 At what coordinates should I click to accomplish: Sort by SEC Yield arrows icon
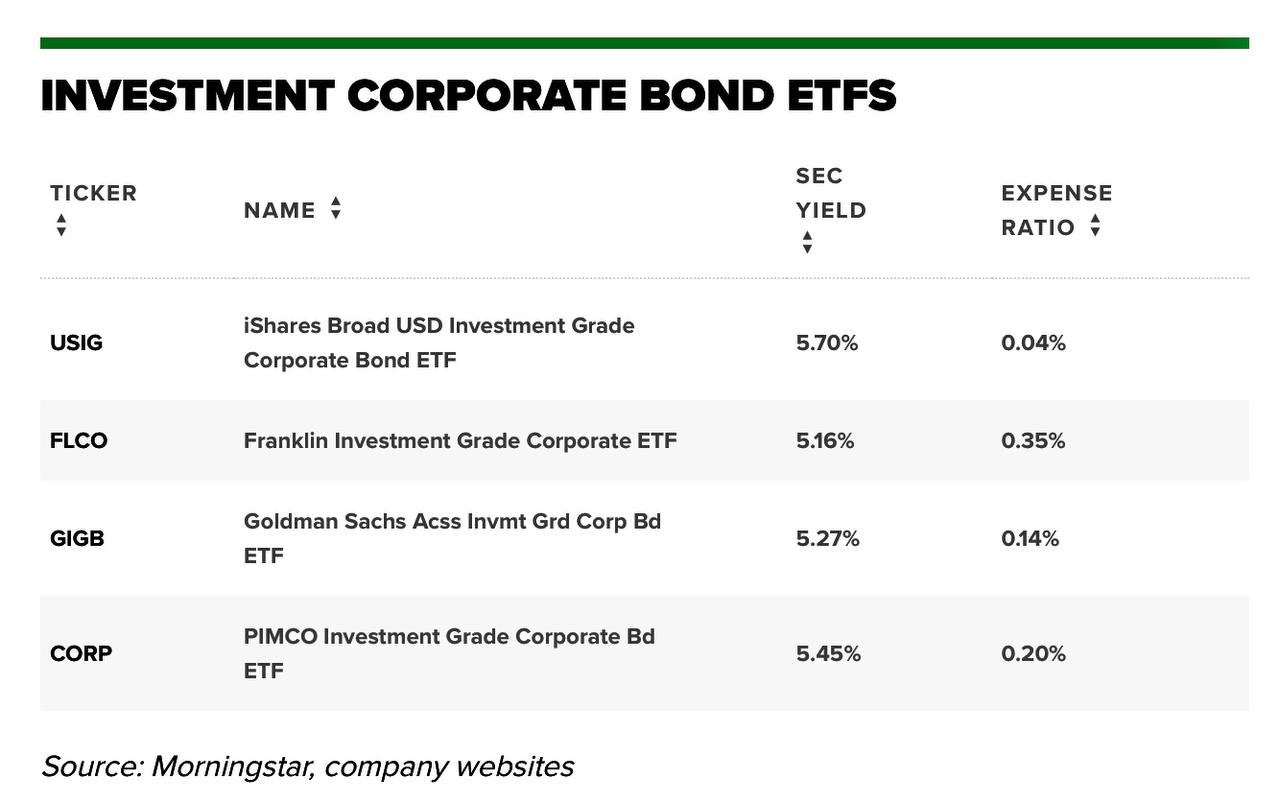coord(807,243)
